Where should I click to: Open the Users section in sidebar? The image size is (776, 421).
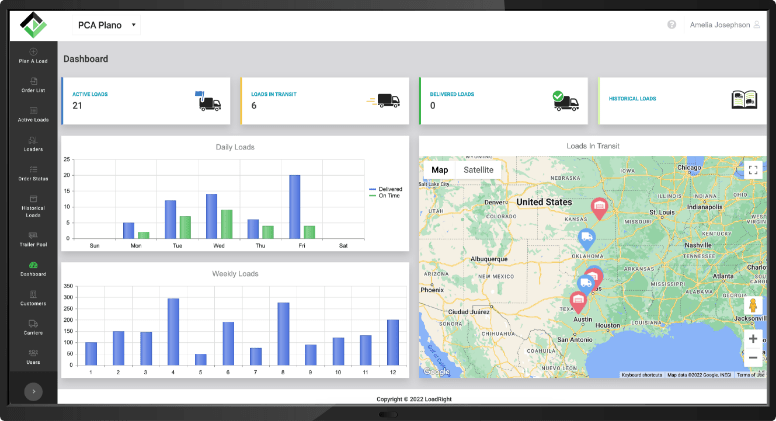34,357
